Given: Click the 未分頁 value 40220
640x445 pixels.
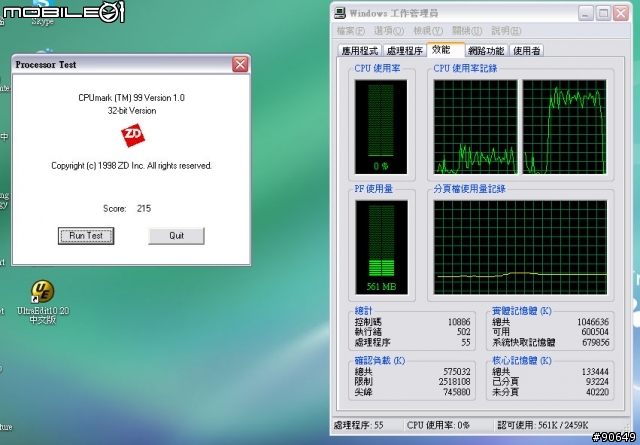Looking at the screenshot, I should click(x=597, y=392).
